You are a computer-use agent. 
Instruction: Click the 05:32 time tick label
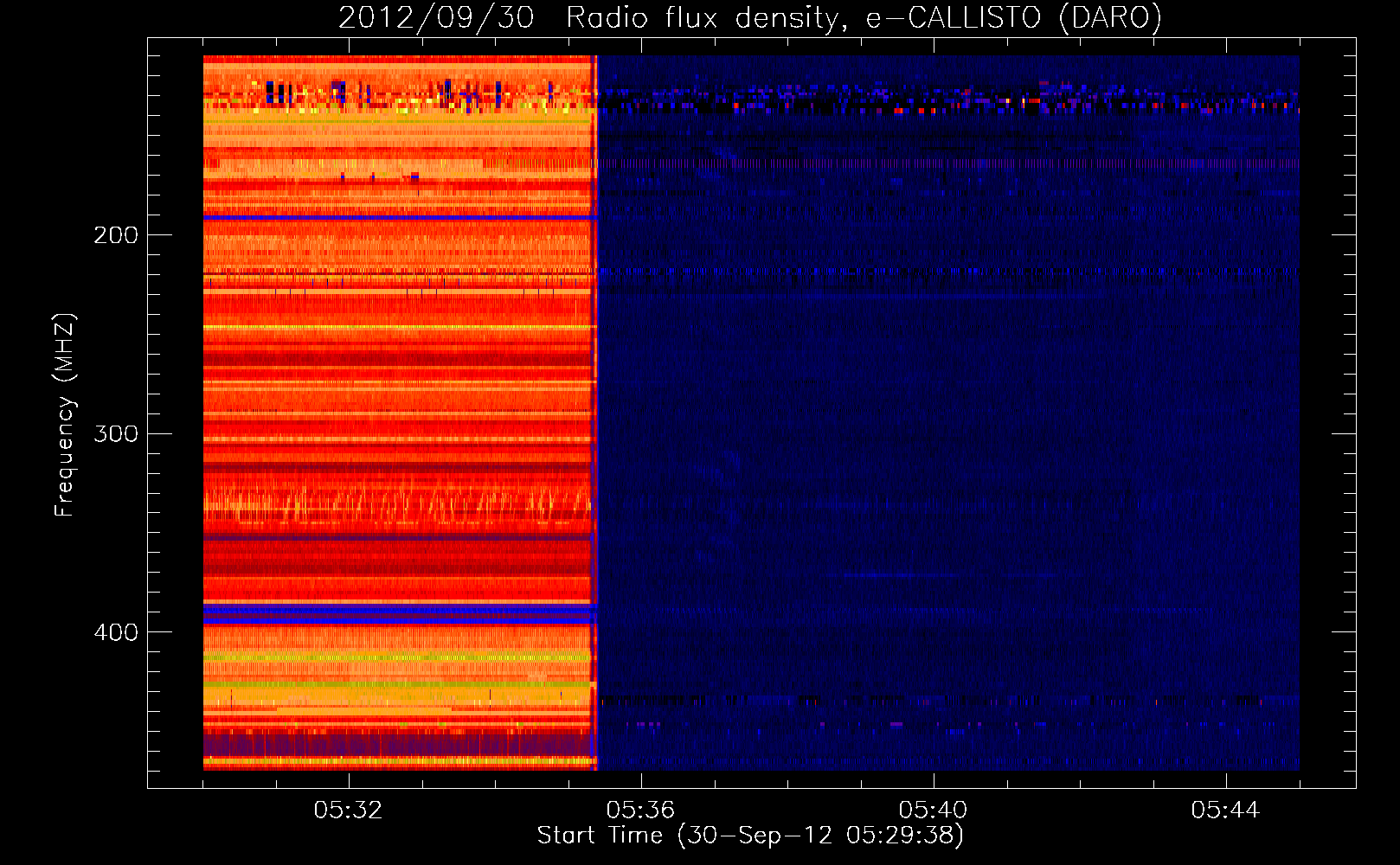click(349, 811)
